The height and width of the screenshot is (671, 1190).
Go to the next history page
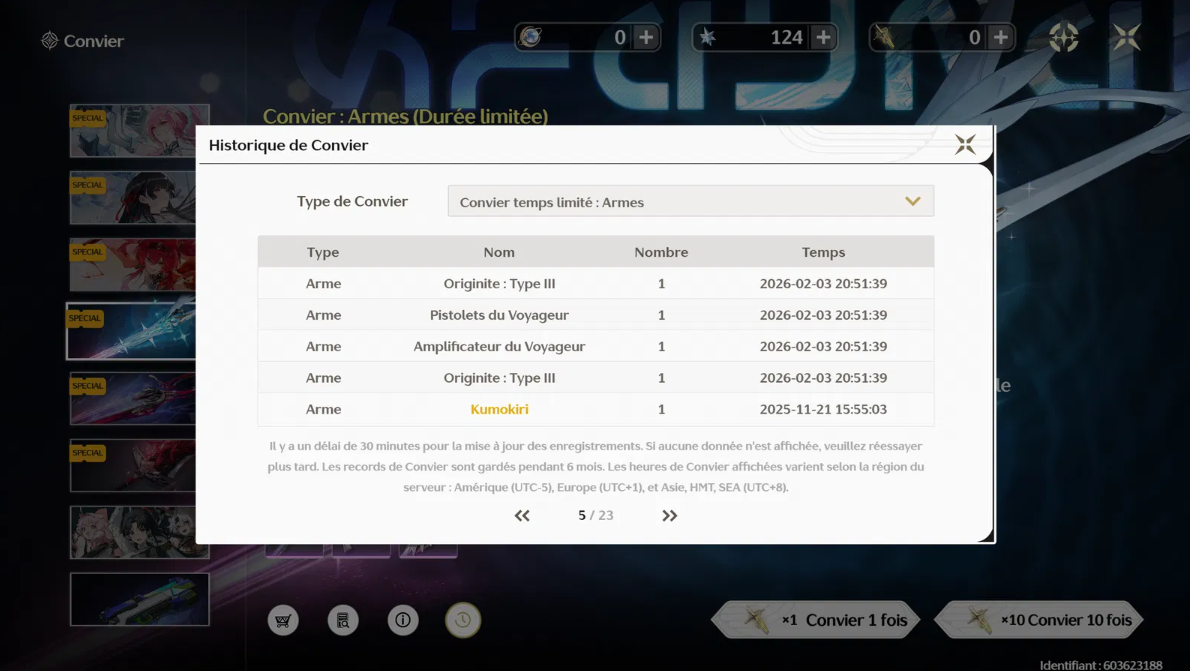(669, 515)
